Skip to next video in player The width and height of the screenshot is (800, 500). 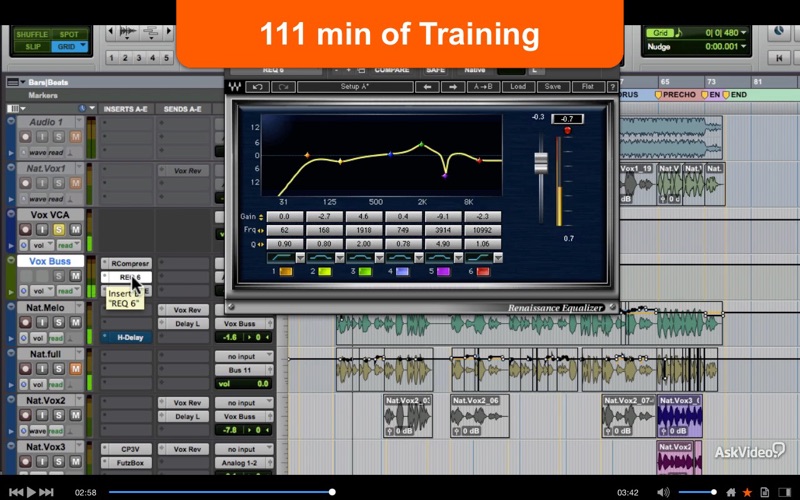pos(46,492)
